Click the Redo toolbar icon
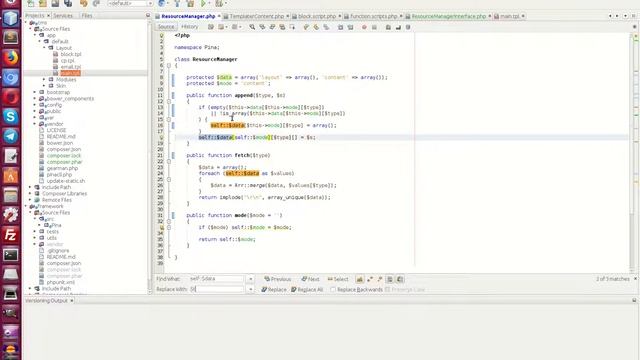Screen dimensions: 640x360 coord(96,3)
